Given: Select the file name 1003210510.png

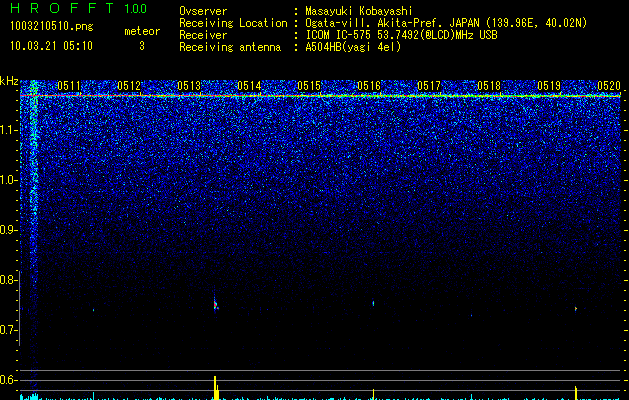Looking at the screenshot, I should click(x=52, y=26).
